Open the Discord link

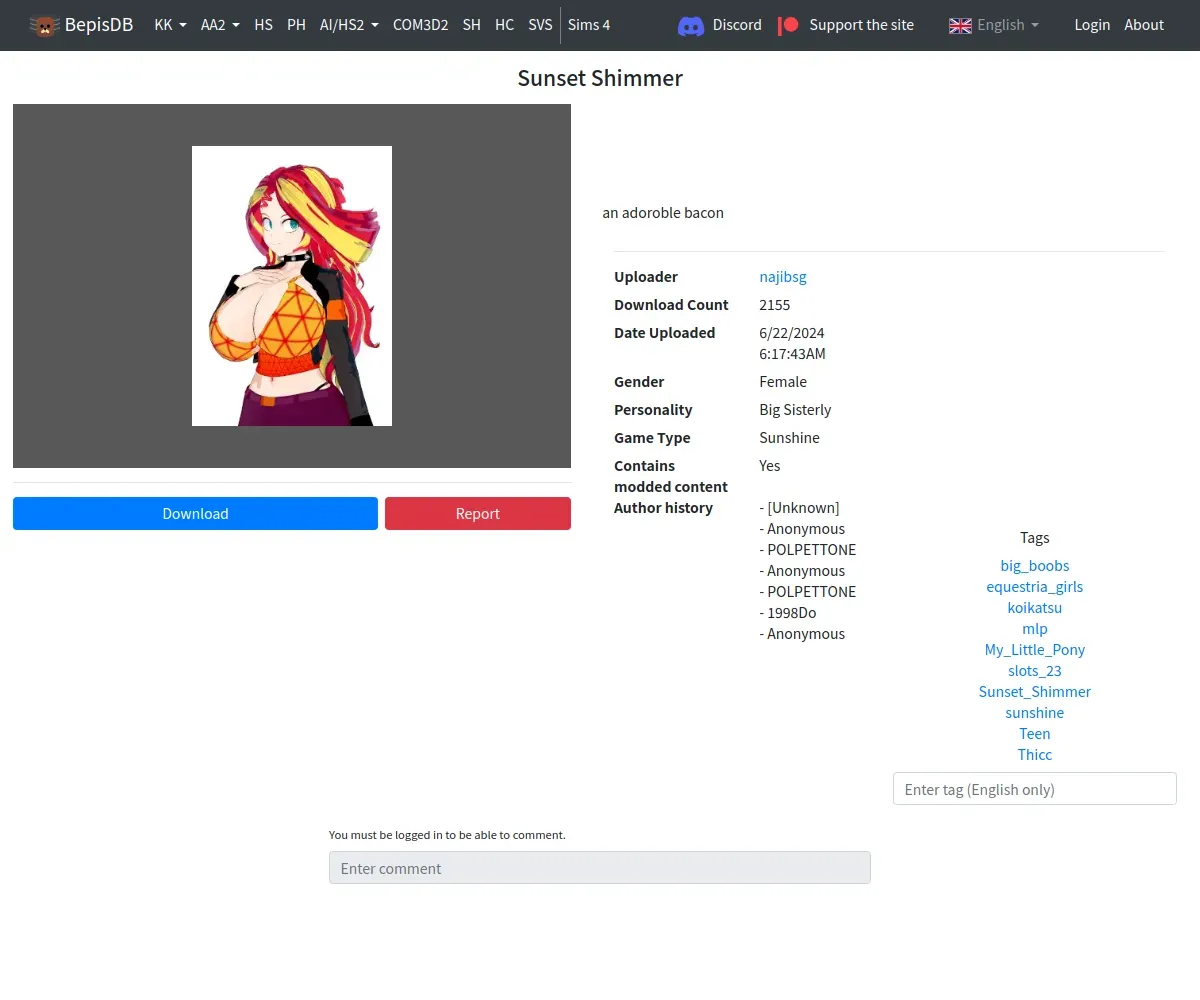pyautogui.click(x=737, y=25)
